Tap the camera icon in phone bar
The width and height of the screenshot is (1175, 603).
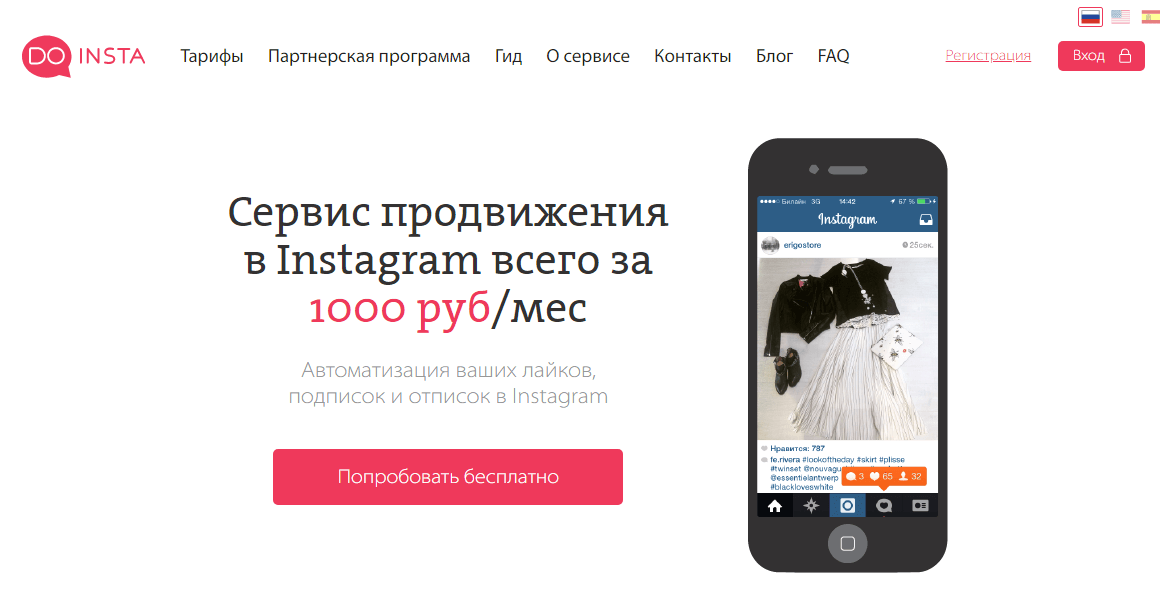tap(848, 506)
